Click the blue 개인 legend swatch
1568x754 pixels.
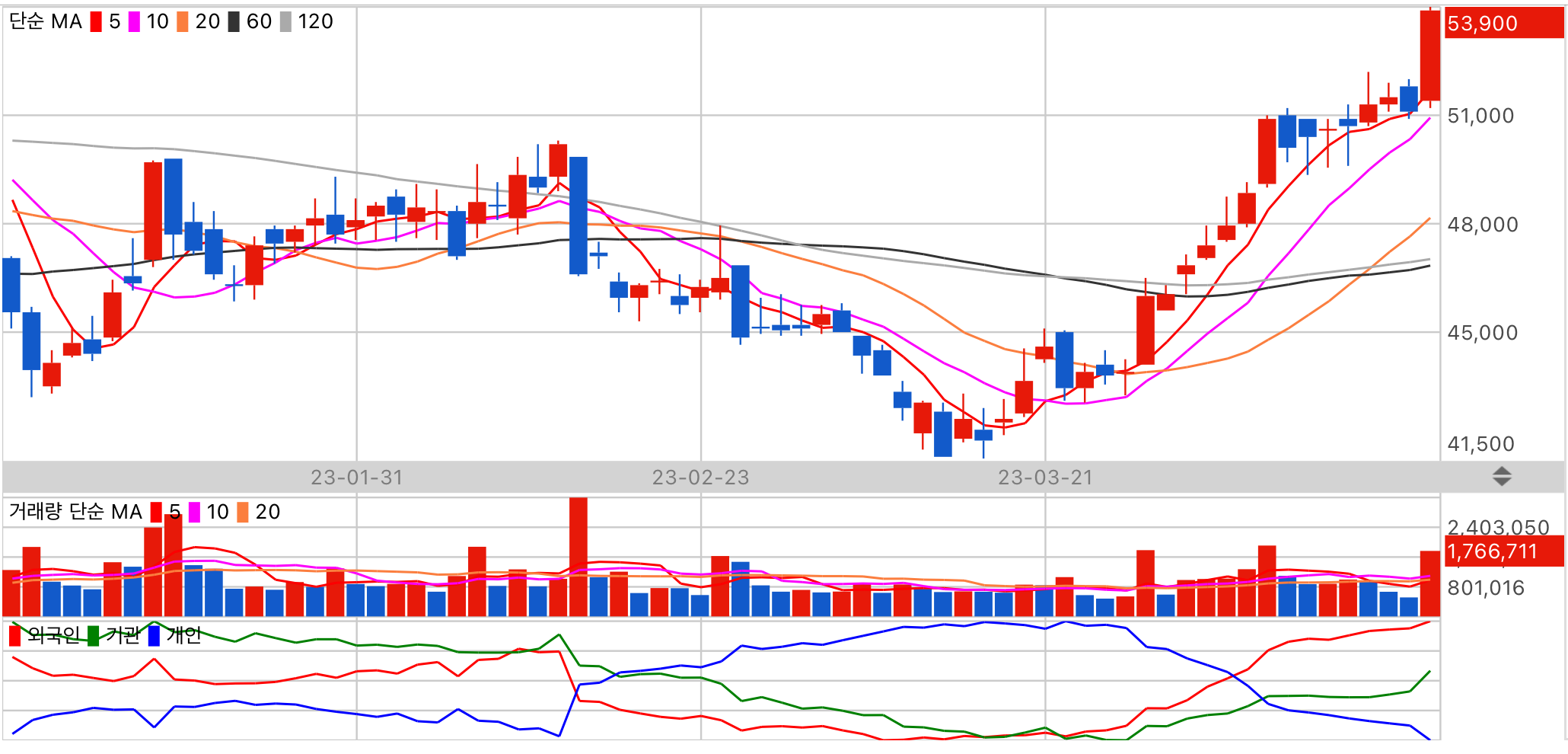point(154,635)
